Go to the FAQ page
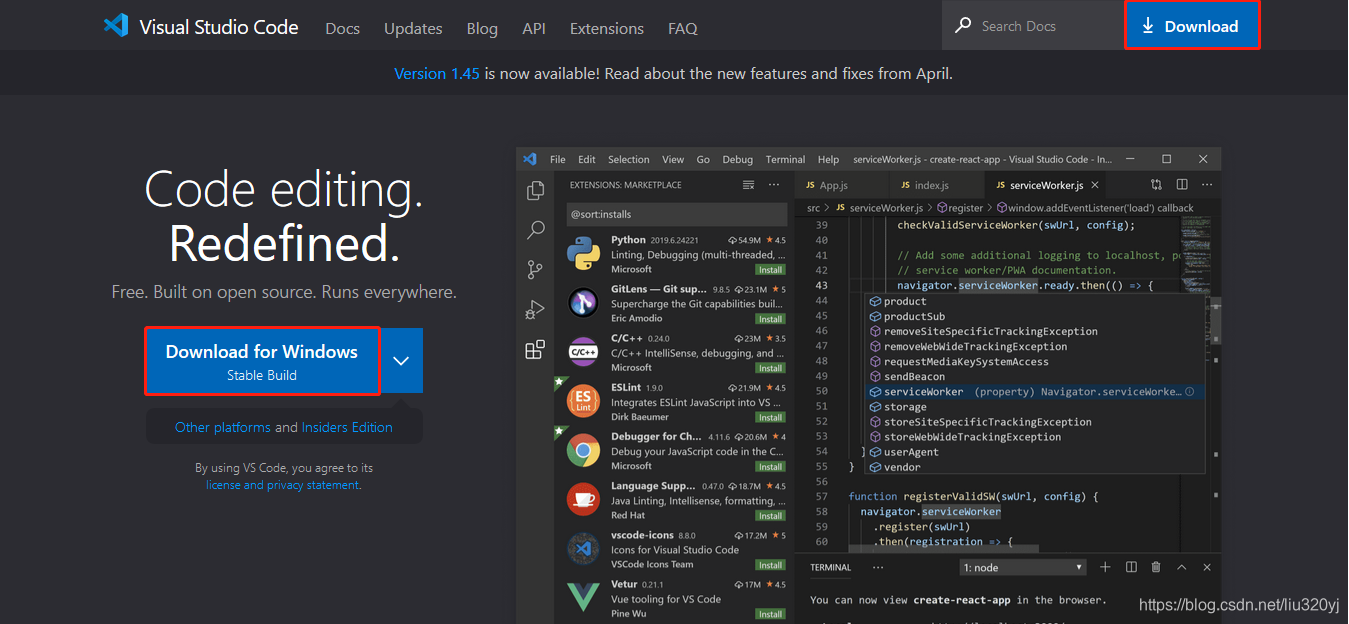The width and height of the screenshot is (1349, 624). pyautogui.click(x=683, y=28)
